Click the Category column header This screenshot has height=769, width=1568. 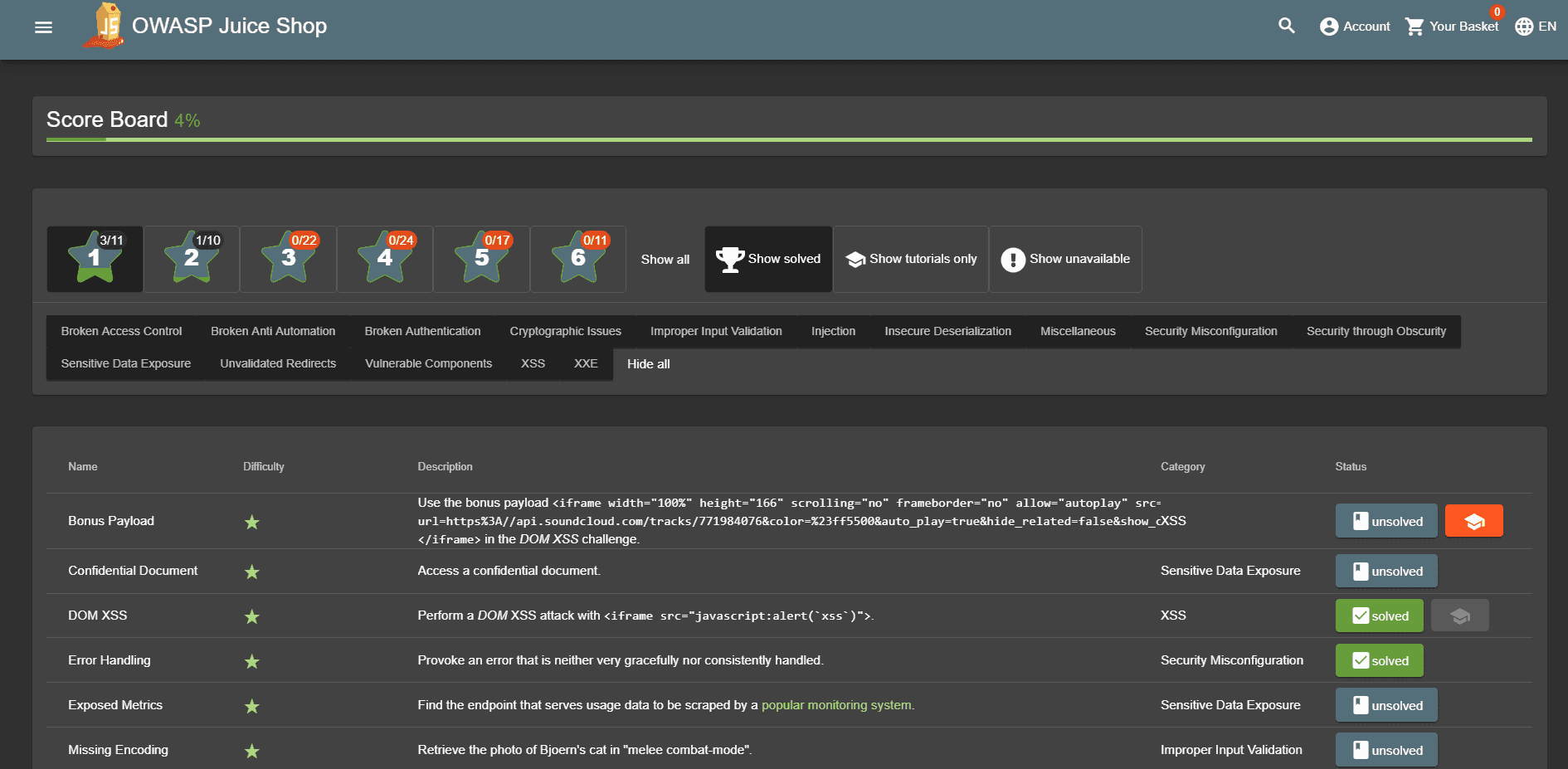(1182, 467)
